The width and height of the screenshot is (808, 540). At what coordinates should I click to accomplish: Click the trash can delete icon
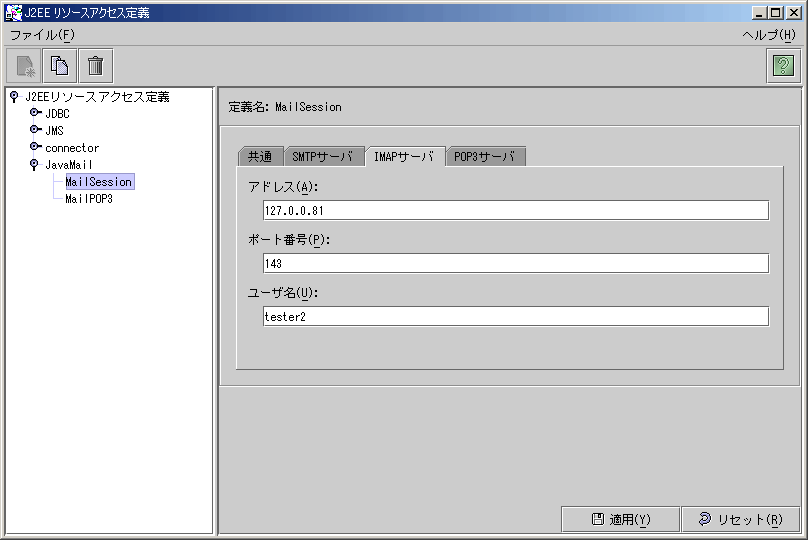tap(96, 66)
